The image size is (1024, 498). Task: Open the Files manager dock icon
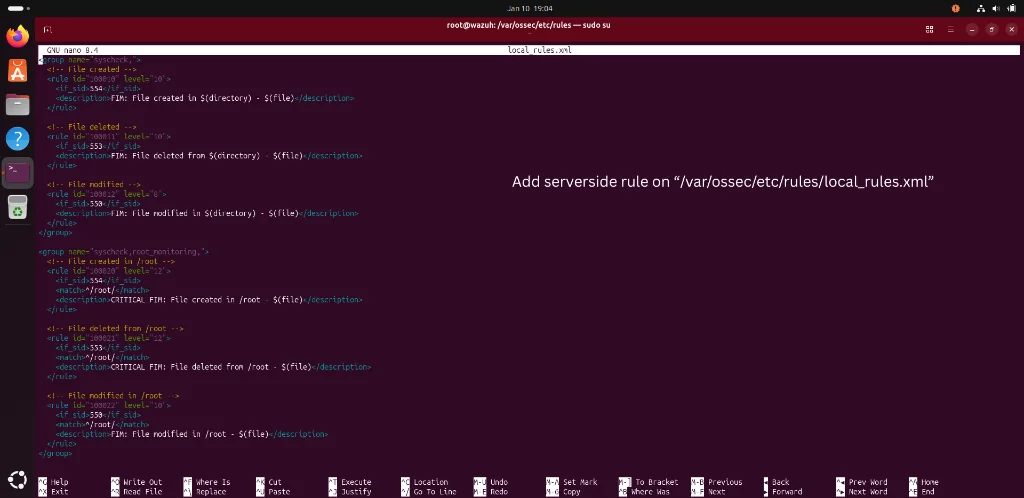(18, 104)
